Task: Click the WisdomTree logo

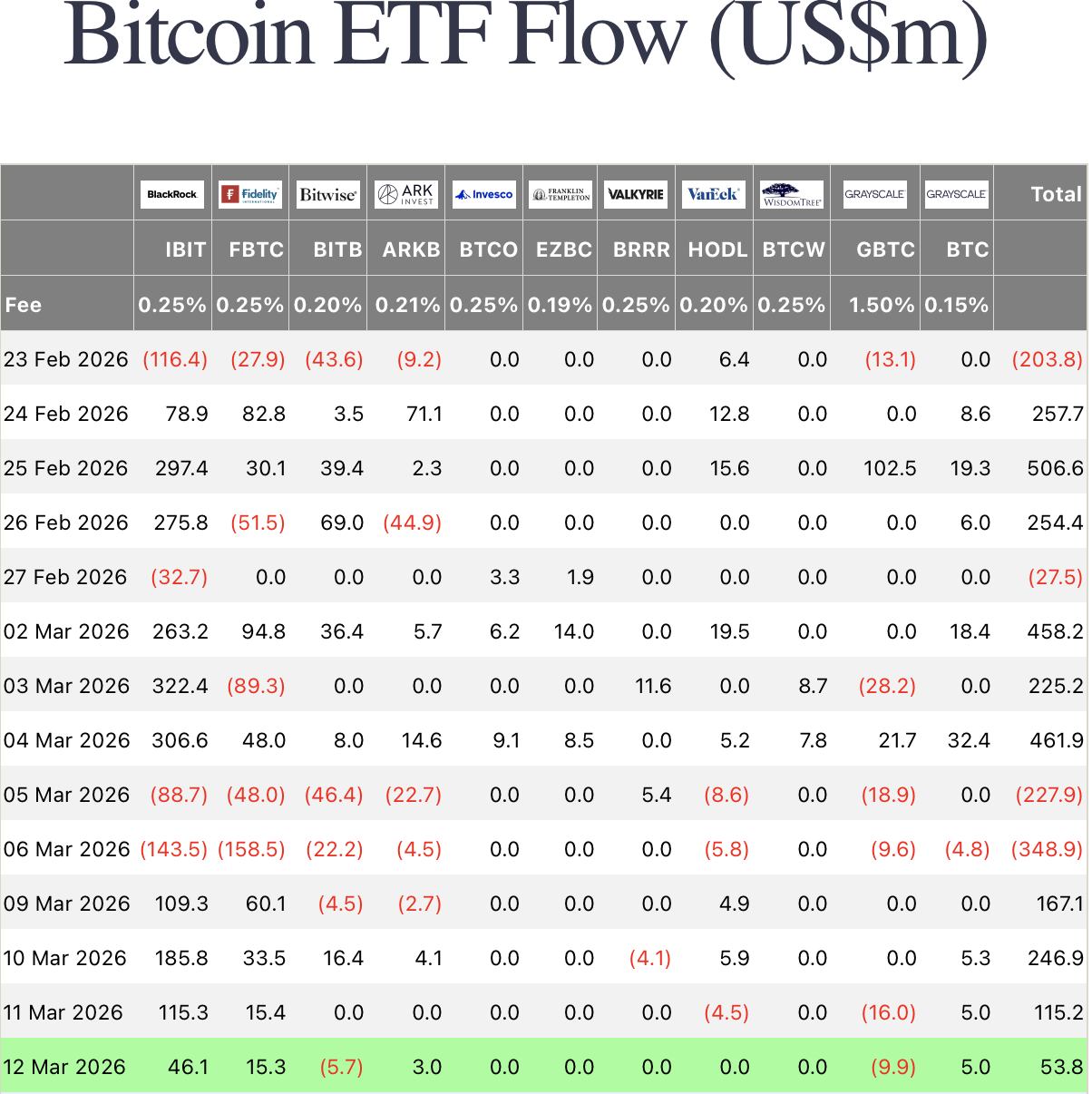Action: tap(792, 194)
